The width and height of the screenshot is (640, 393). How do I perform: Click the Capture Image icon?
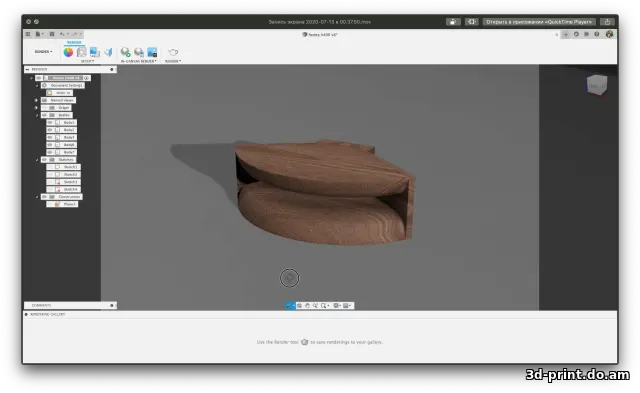pyautogui.click(x=152, y=52)
